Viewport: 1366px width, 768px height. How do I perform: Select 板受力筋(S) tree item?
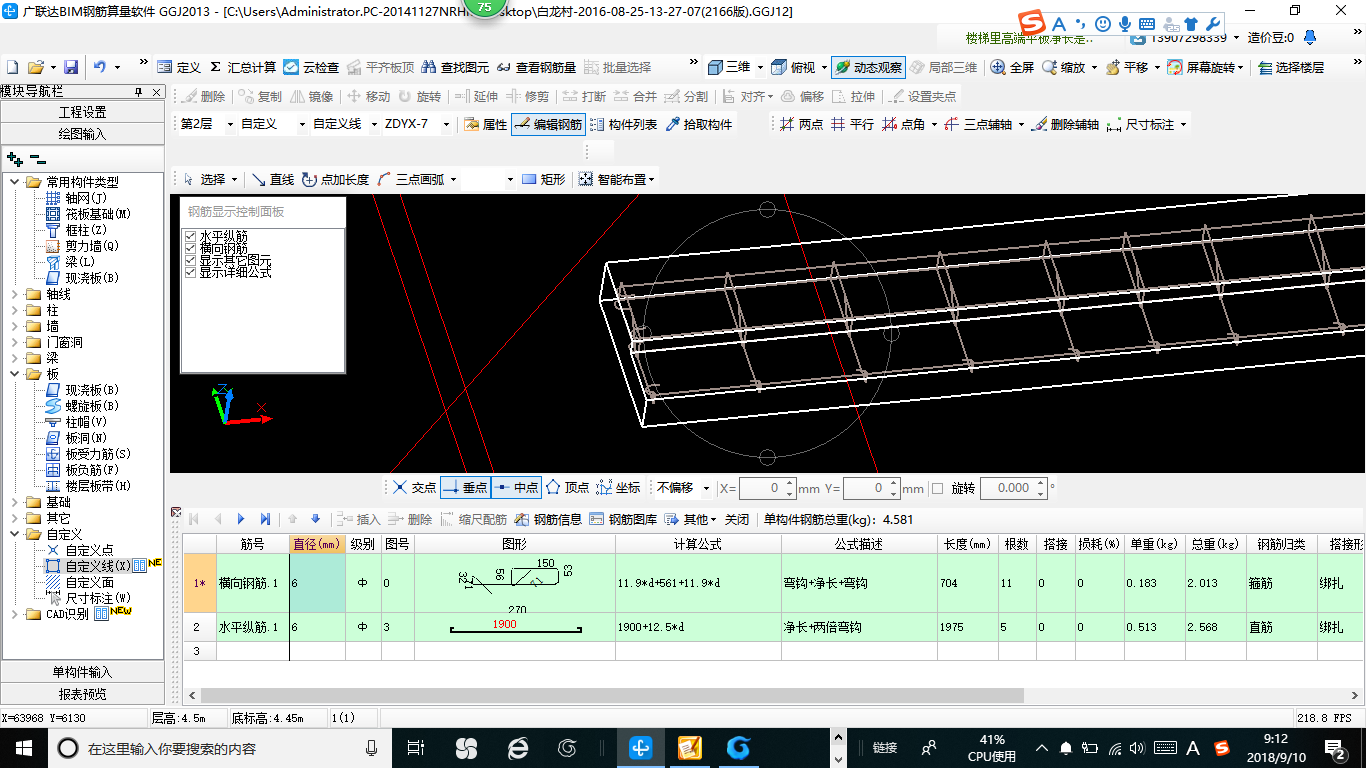click(98, 454)
